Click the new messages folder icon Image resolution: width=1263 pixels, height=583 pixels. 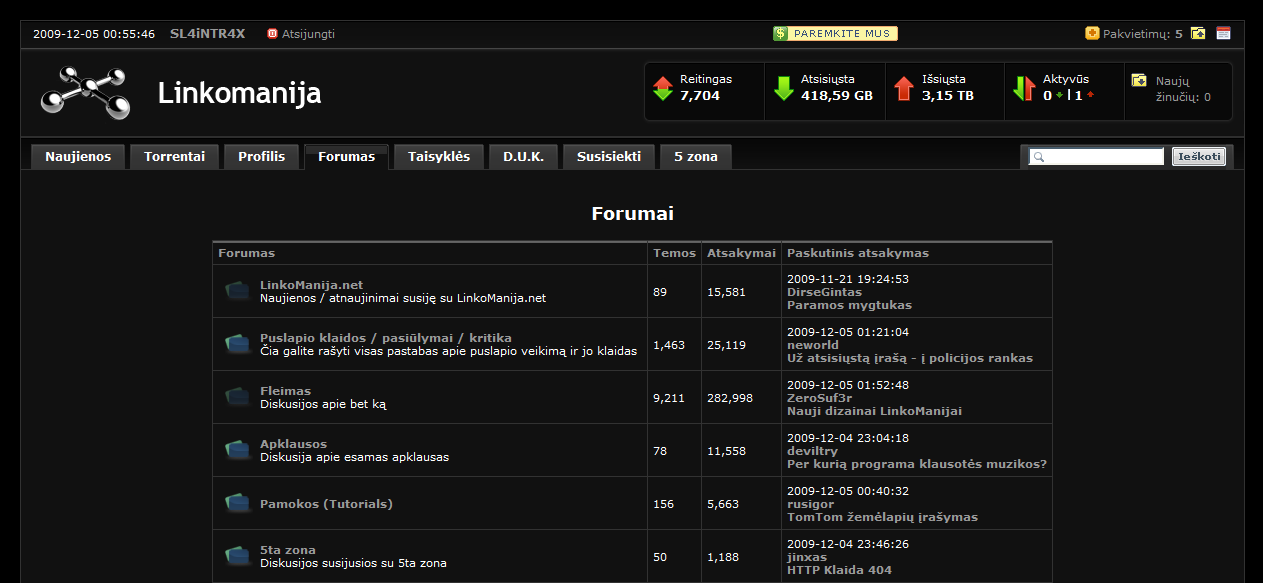tap(1139, 80)
